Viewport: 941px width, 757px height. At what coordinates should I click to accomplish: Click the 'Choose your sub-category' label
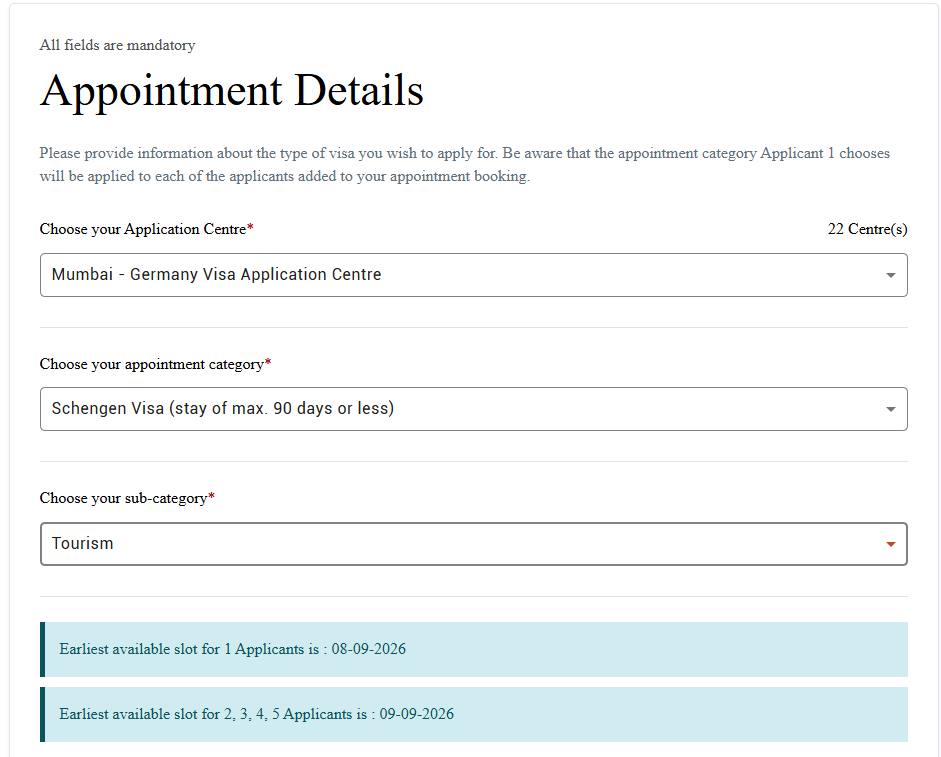123,498
